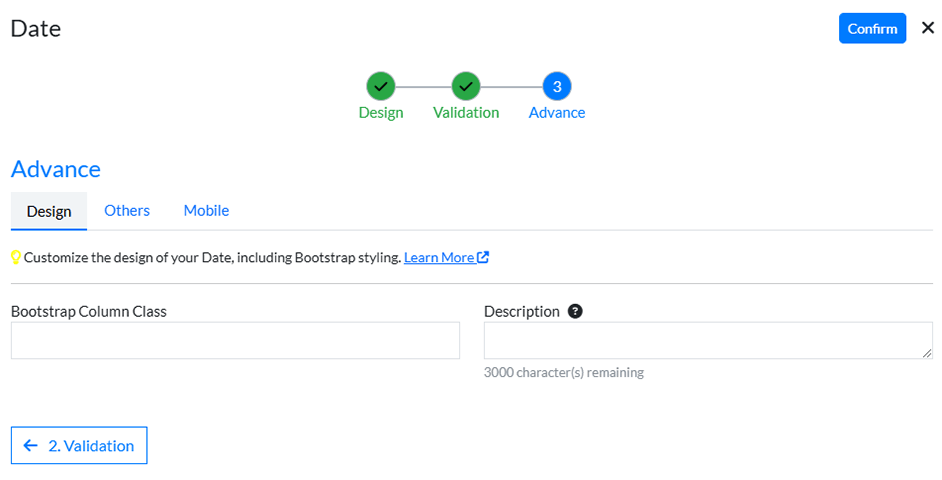Click the Design step checkmark circle

coord(381,86)
